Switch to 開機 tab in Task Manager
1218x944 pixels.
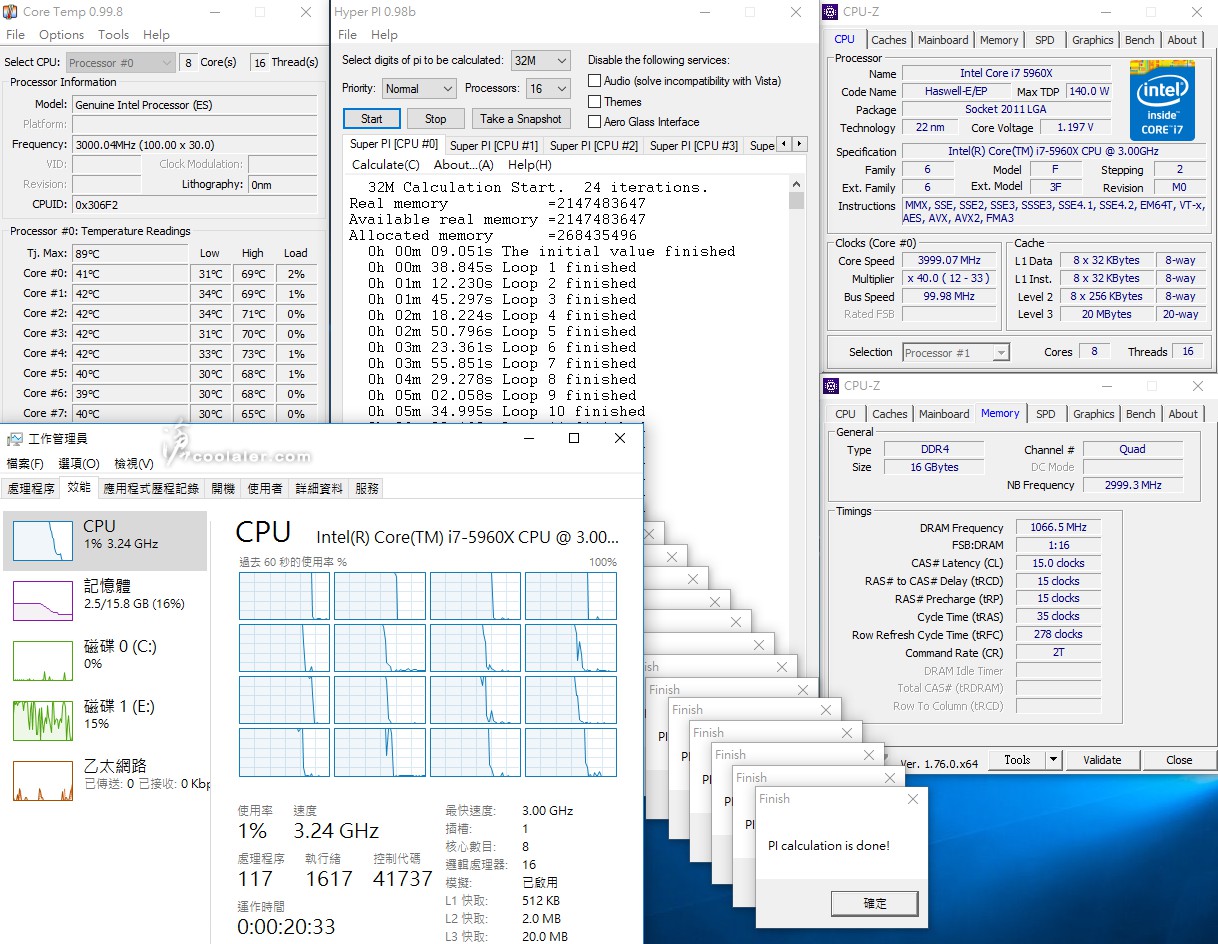click(223, 488)
